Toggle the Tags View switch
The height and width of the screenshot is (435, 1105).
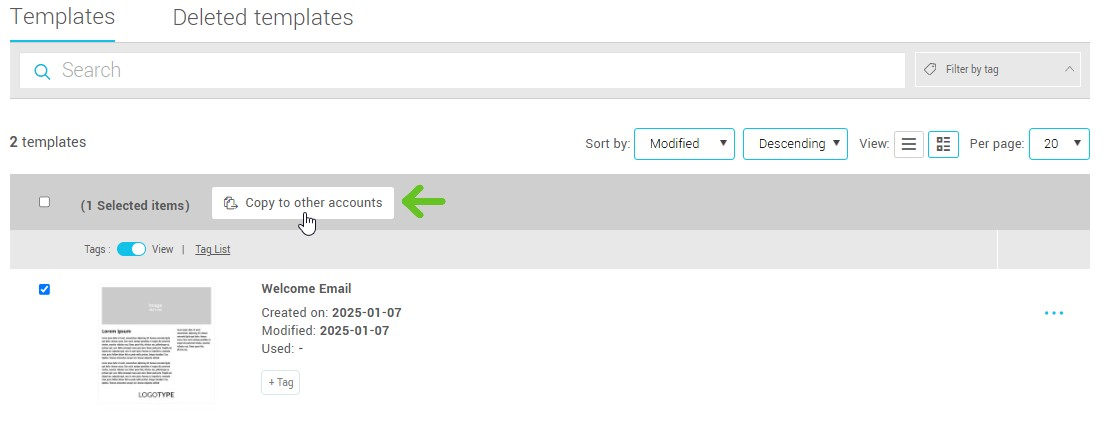click(x=131, y=249)
